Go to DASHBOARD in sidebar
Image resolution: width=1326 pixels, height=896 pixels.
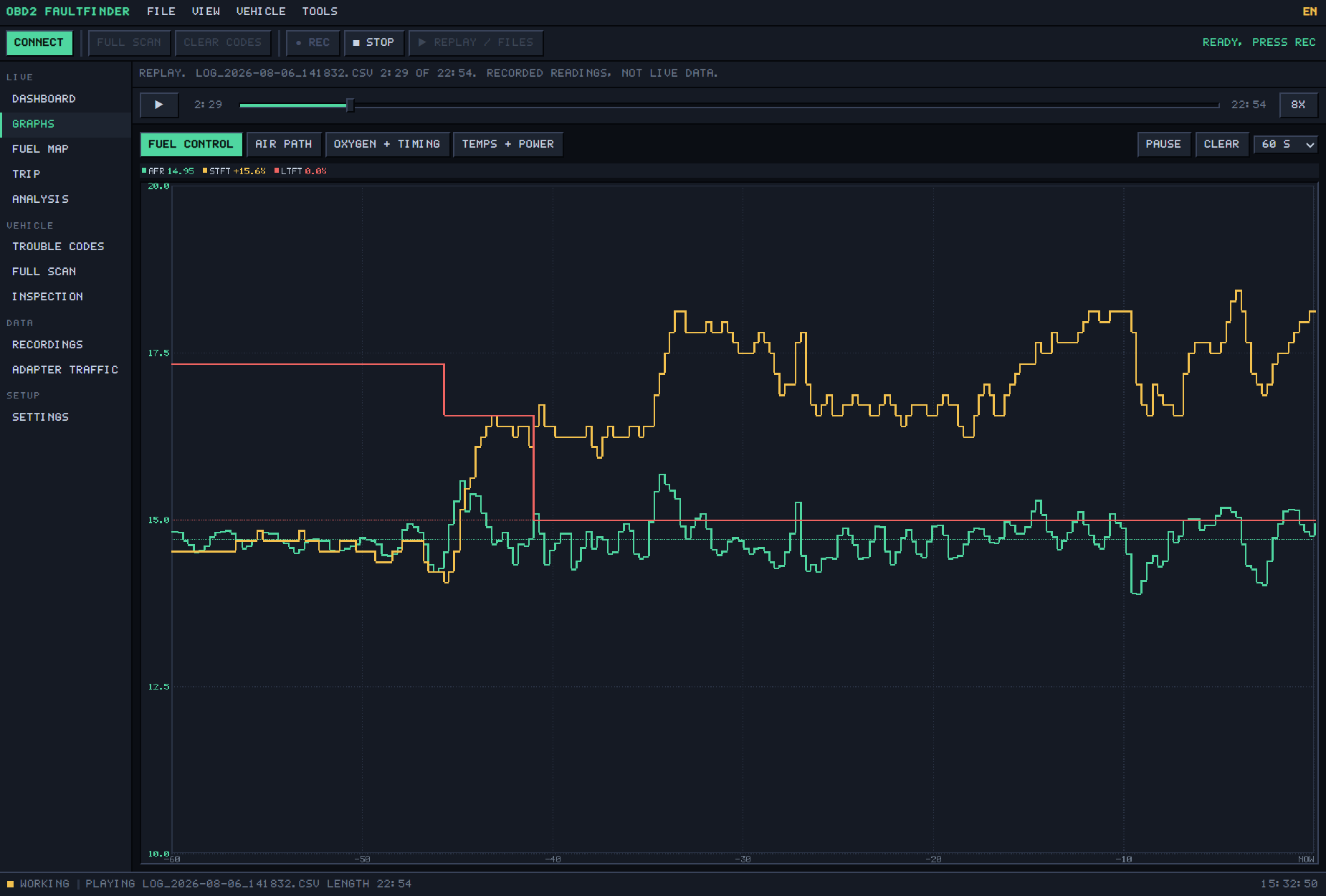point(65,99)
